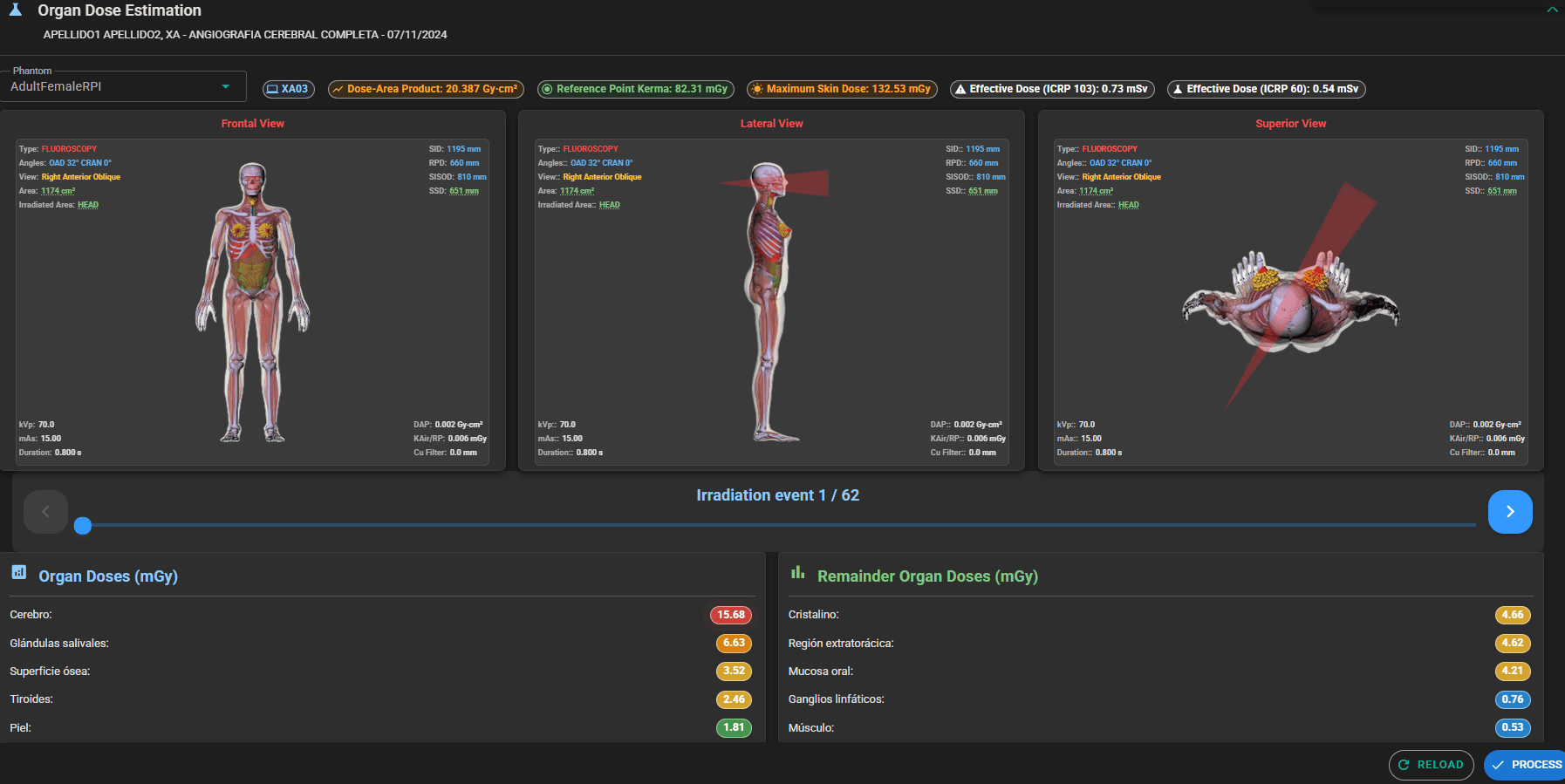The height and width of the screenshot is (784, 1565).
Task: Click the Superficie ósea value 3.52
Action: pos(734,671)
